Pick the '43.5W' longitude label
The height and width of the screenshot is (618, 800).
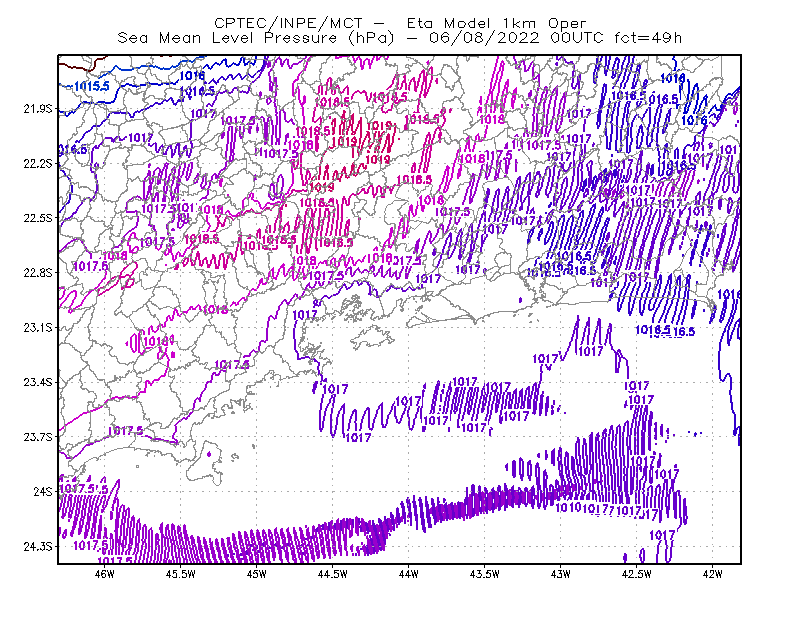tap(484, 574)
